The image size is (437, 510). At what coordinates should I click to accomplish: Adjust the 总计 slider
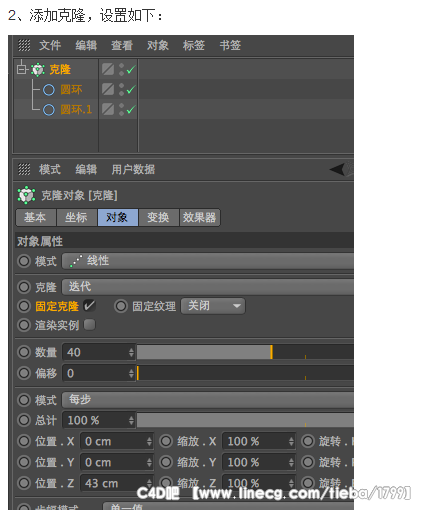click(x=245, y=420)
